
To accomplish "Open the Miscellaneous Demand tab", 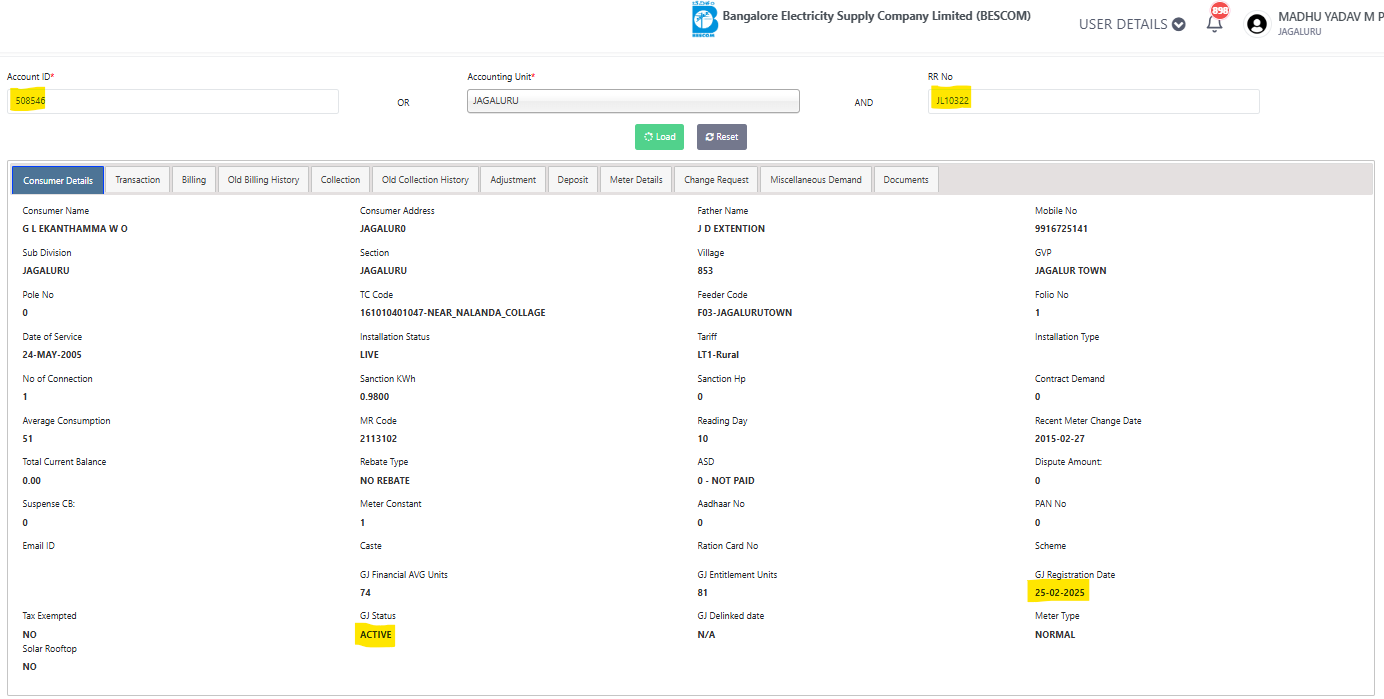I will (x=815, y=180).
